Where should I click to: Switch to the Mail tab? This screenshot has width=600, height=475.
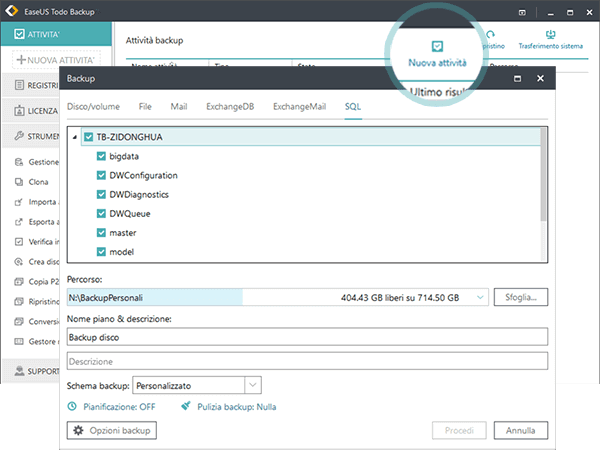click(x=179, y=106)
